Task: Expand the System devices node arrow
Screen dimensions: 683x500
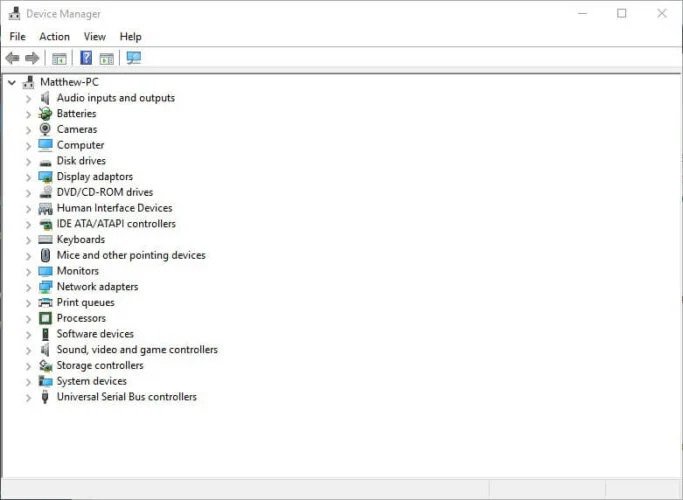Action: pos(29,382)
